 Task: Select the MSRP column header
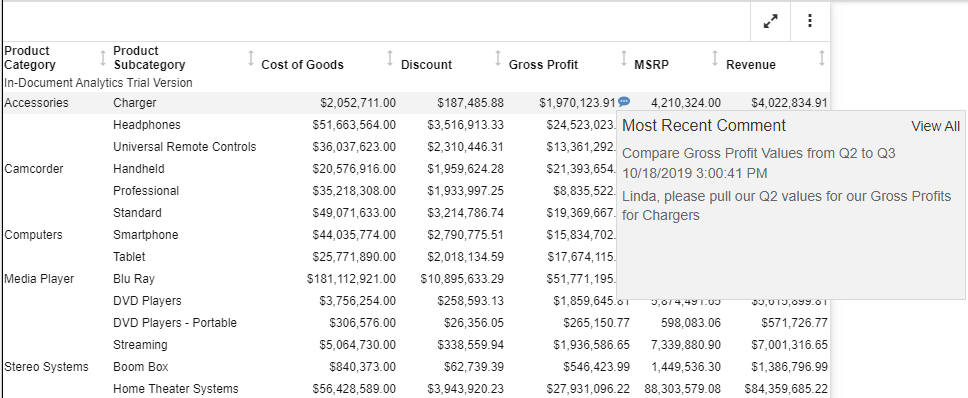[651, 65]
